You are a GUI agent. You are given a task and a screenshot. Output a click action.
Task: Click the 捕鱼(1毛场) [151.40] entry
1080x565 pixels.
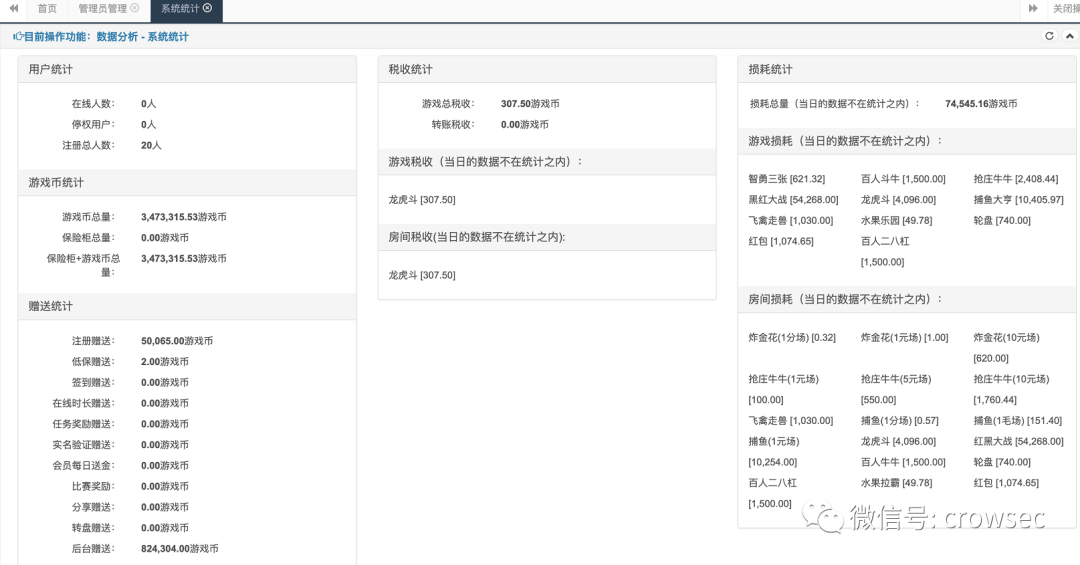1018,420
